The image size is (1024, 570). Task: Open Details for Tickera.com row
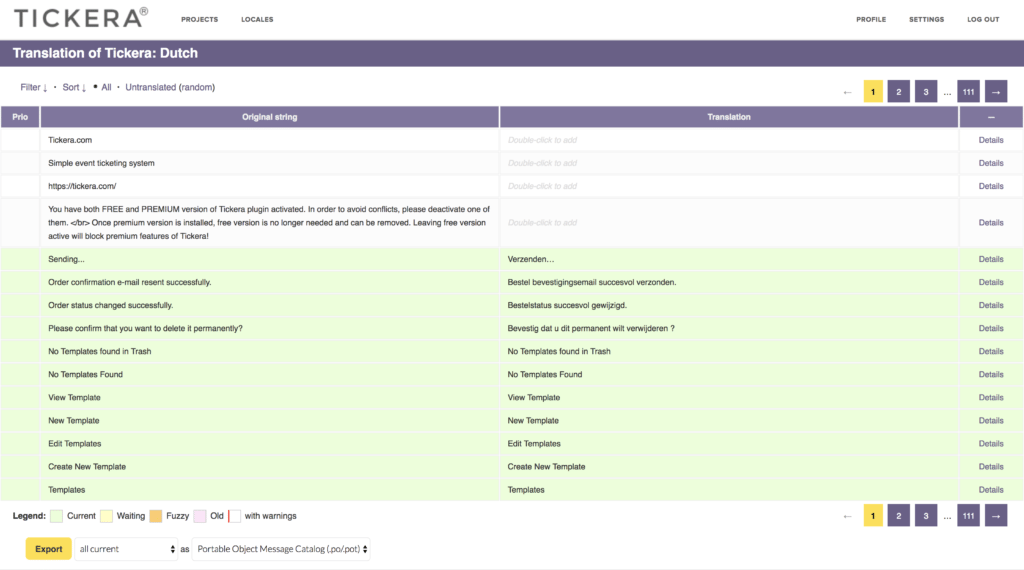pos(991,140)
